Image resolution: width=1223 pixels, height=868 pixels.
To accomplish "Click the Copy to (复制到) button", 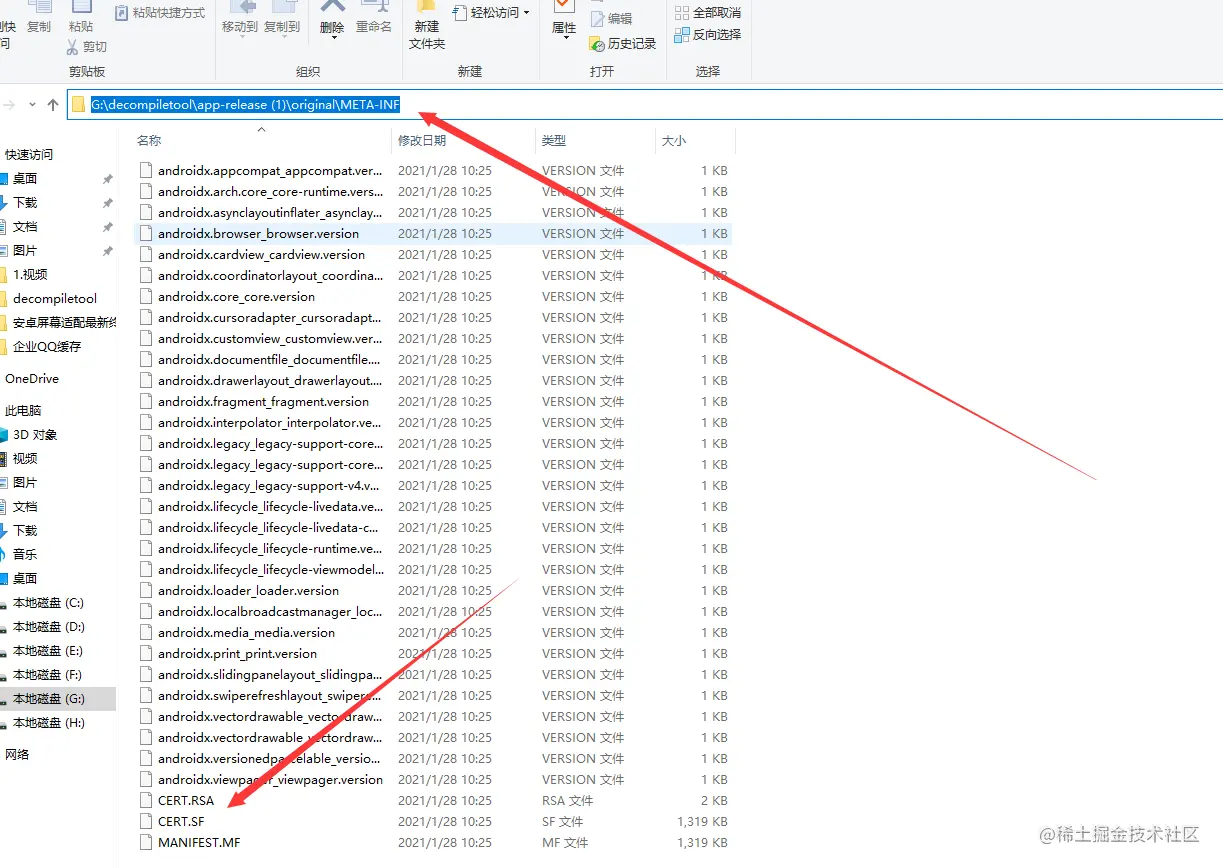I will click(282, 18).
